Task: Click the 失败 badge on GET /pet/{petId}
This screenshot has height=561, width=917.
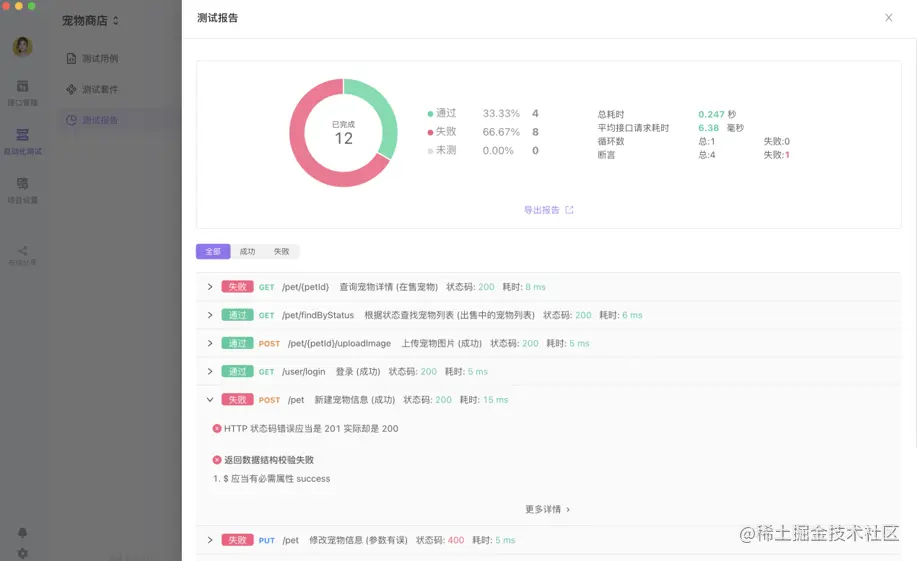Action: click(x=237, y=287)
